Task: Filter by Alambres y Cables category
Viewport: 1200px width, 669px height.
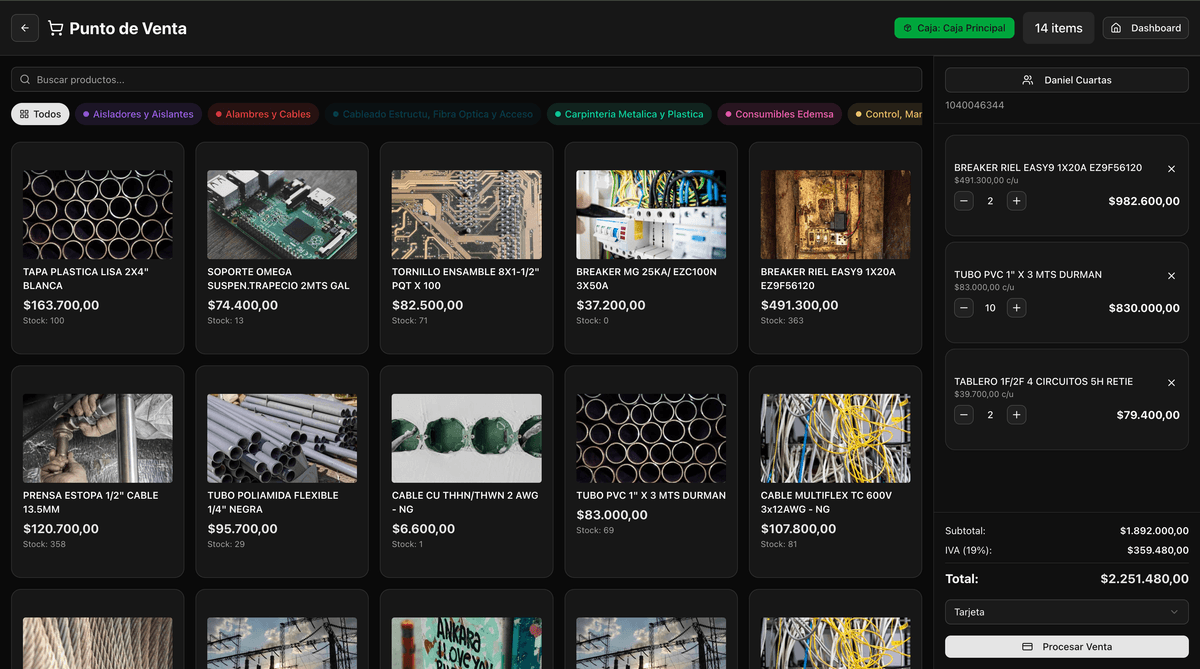Action: pyautogui.click(x=262, y=114)
